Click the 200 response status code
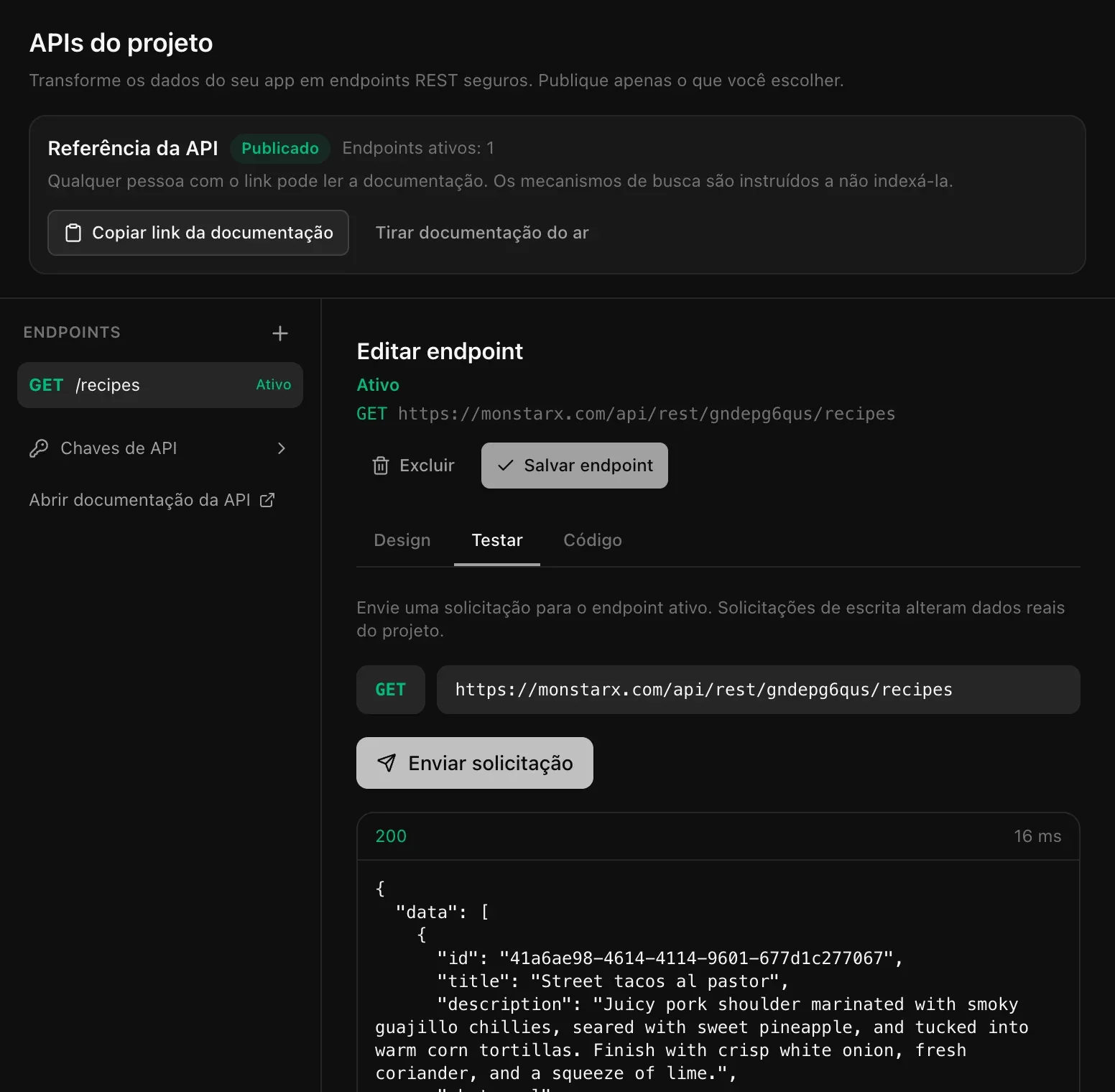 (391, 836)
